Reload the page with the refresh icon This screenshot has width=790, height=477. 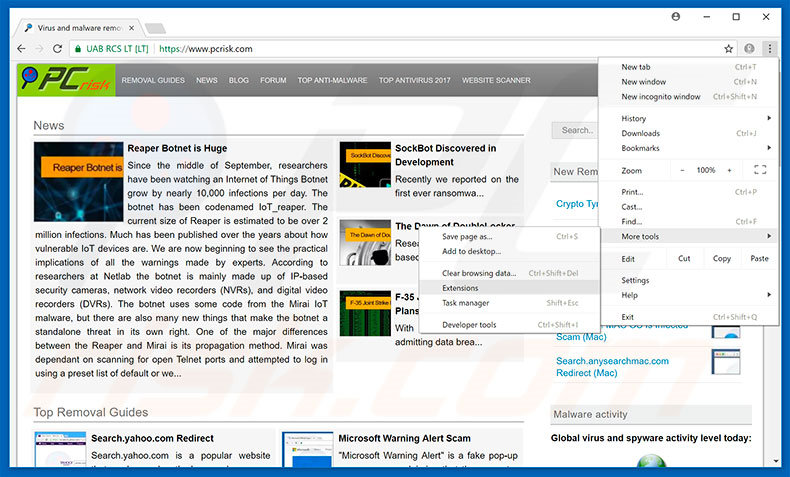coord(57,49)
